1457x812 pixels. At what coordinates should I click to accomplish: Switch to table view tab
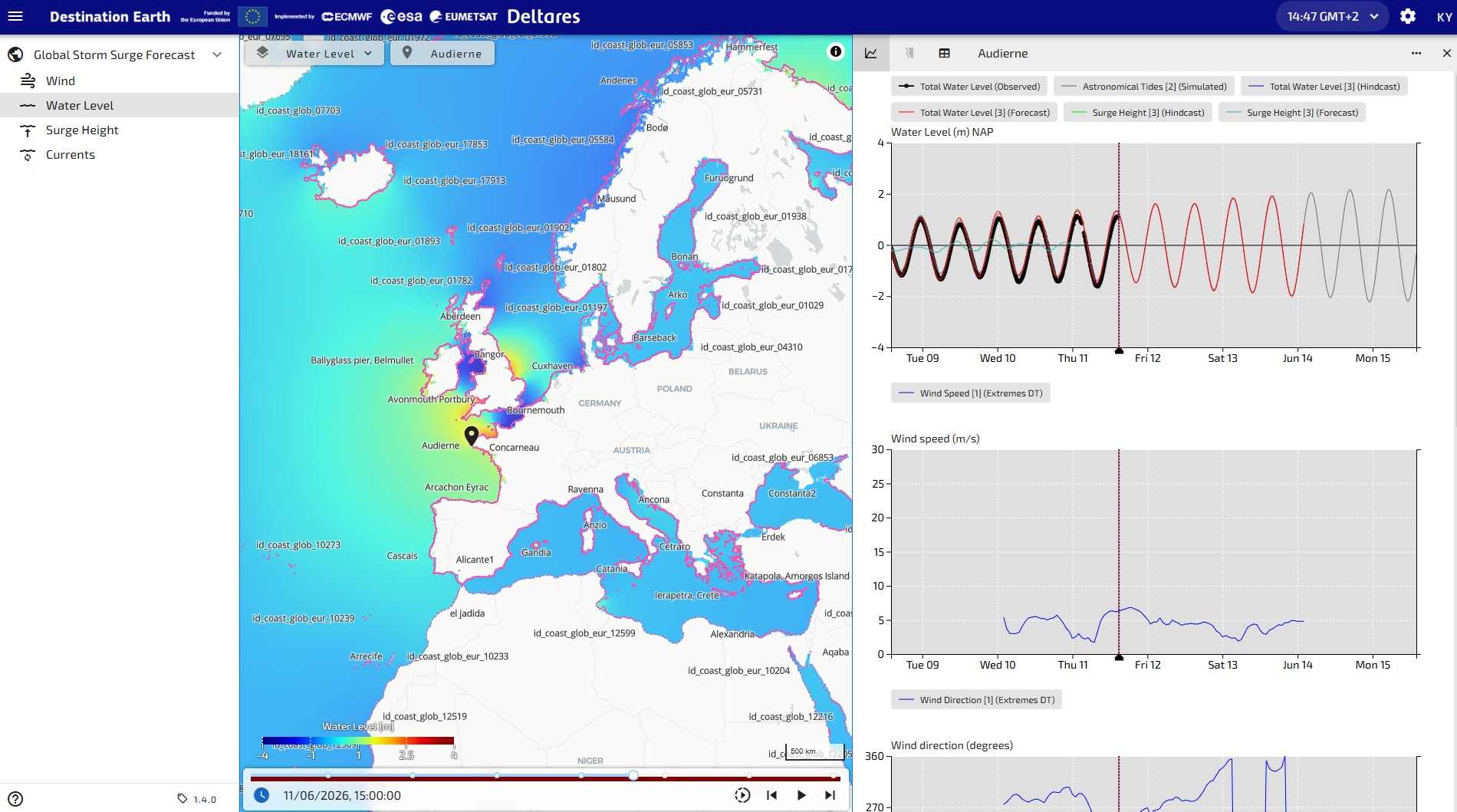945,53
